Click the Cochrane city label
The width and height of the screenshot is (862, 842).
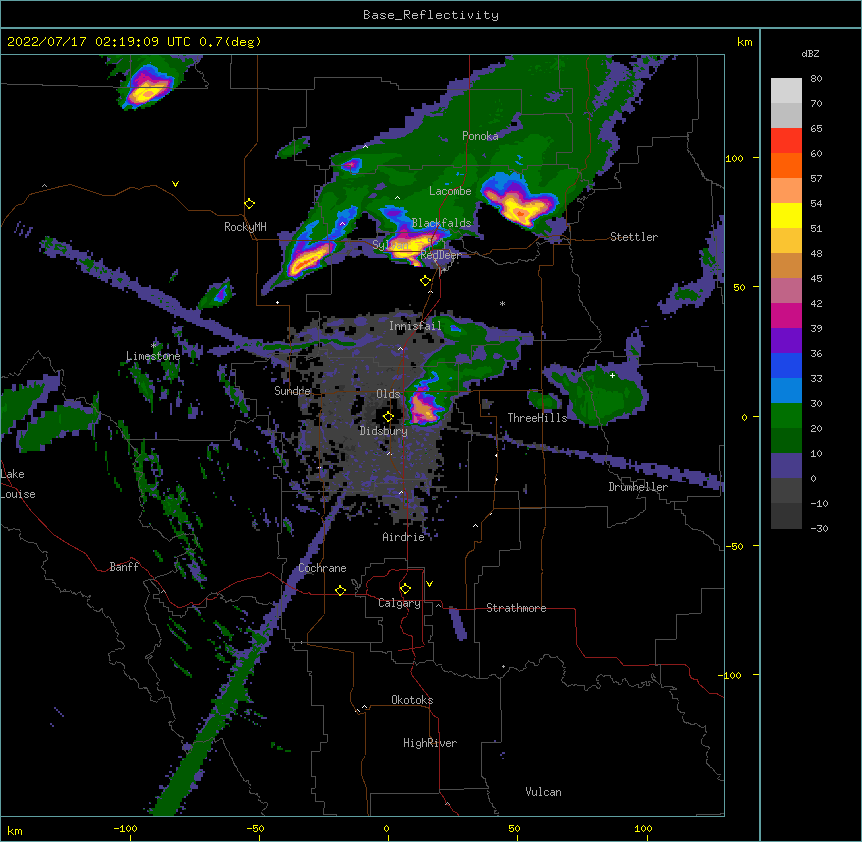322,568
